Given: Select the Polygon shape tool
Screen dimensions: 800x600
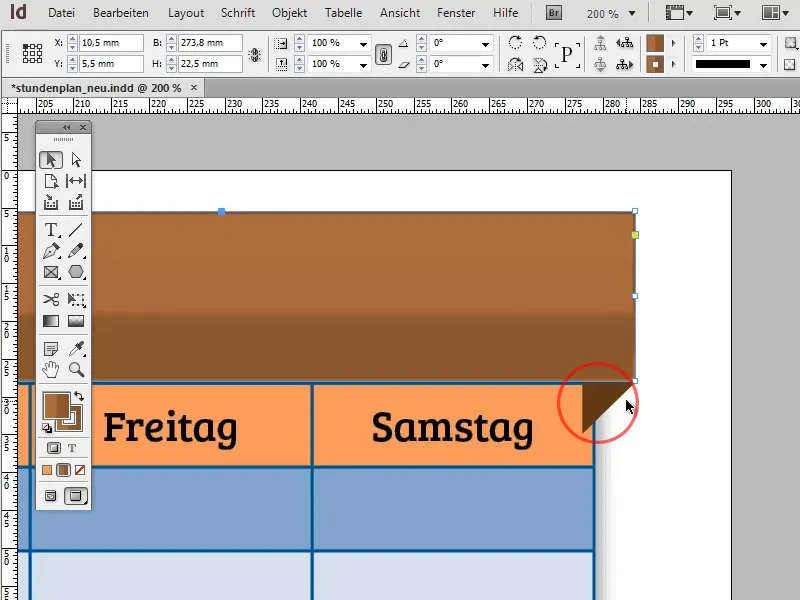Looking at the screenshot, I should coord(76,272).
